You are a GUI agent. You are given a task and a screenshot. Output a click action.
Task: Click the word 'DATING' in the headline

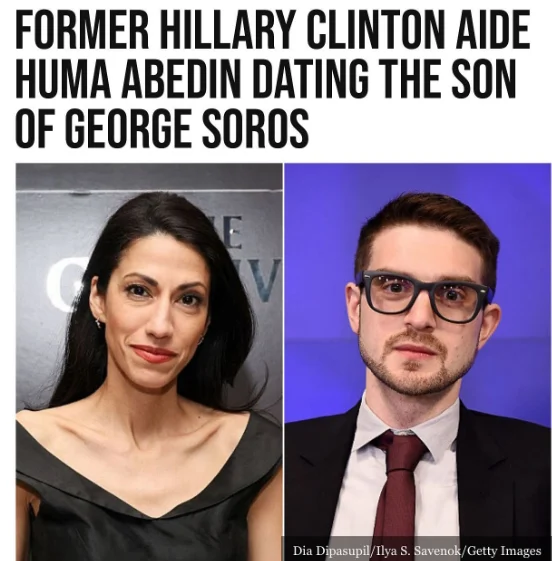(x=314, y=79)
